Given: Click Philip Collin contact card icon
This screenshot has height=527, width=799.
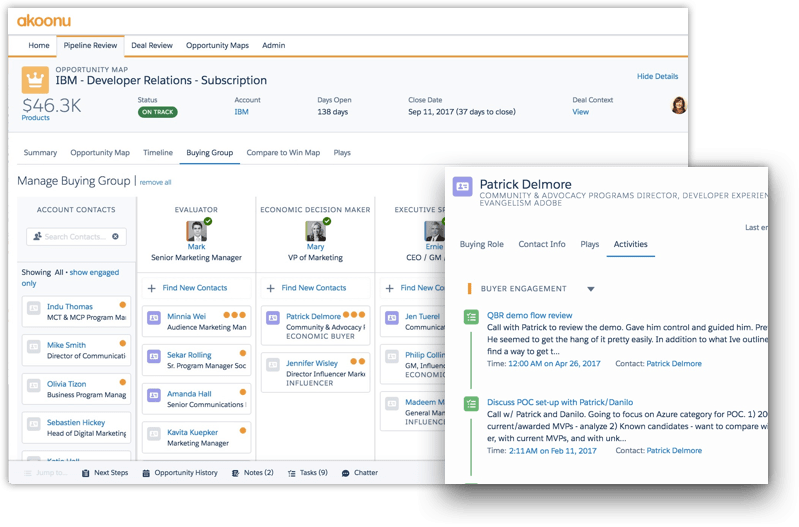Looking at the screenshot, I should click(392, 356).
